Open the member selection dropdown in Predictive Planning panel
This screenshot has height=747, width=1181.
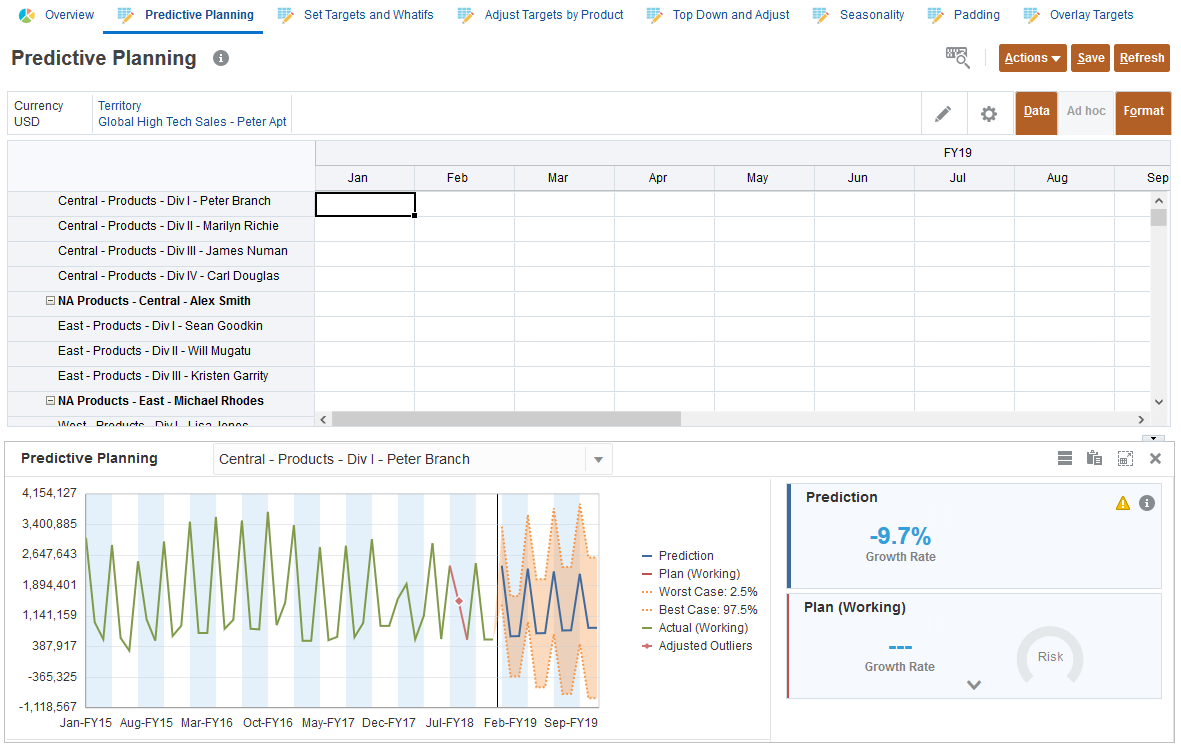click(598, 459)
